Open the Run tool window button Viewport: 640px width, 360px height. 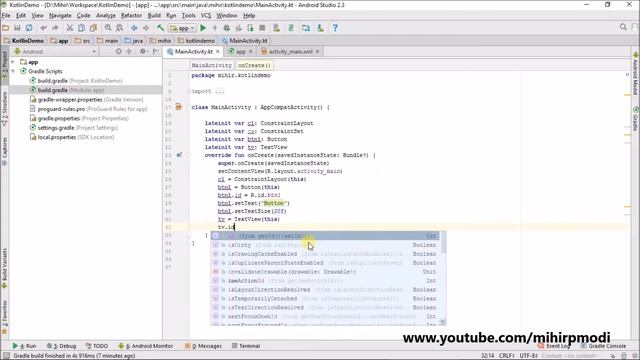24,346
